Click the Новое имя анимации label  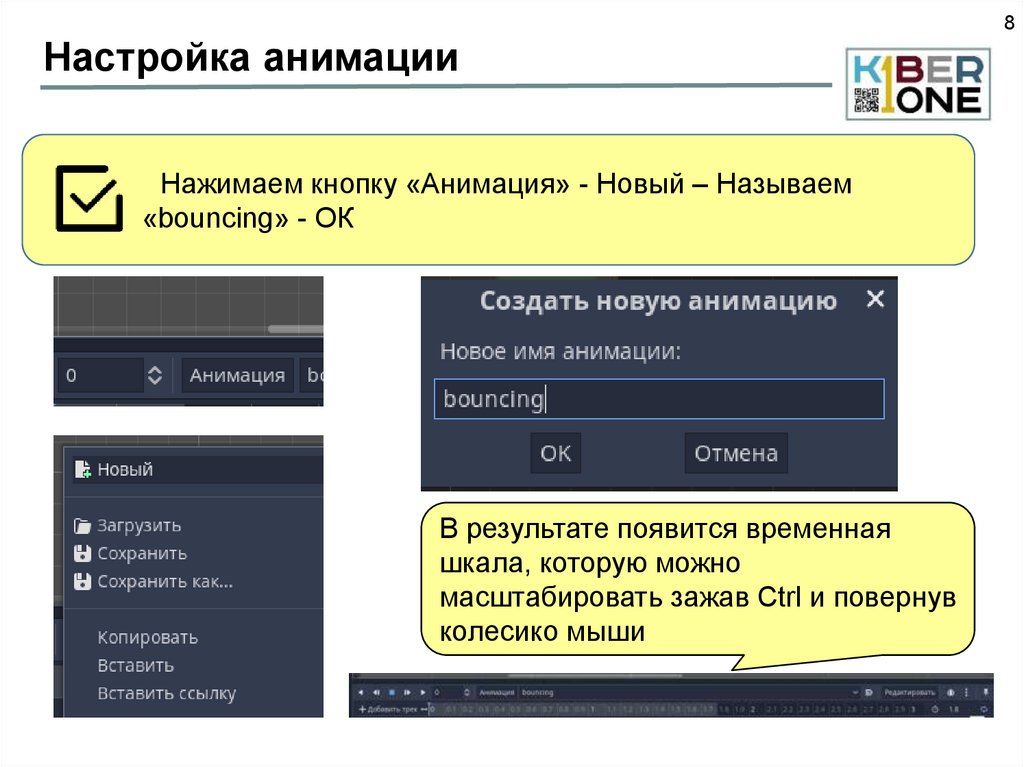(560, 351)
